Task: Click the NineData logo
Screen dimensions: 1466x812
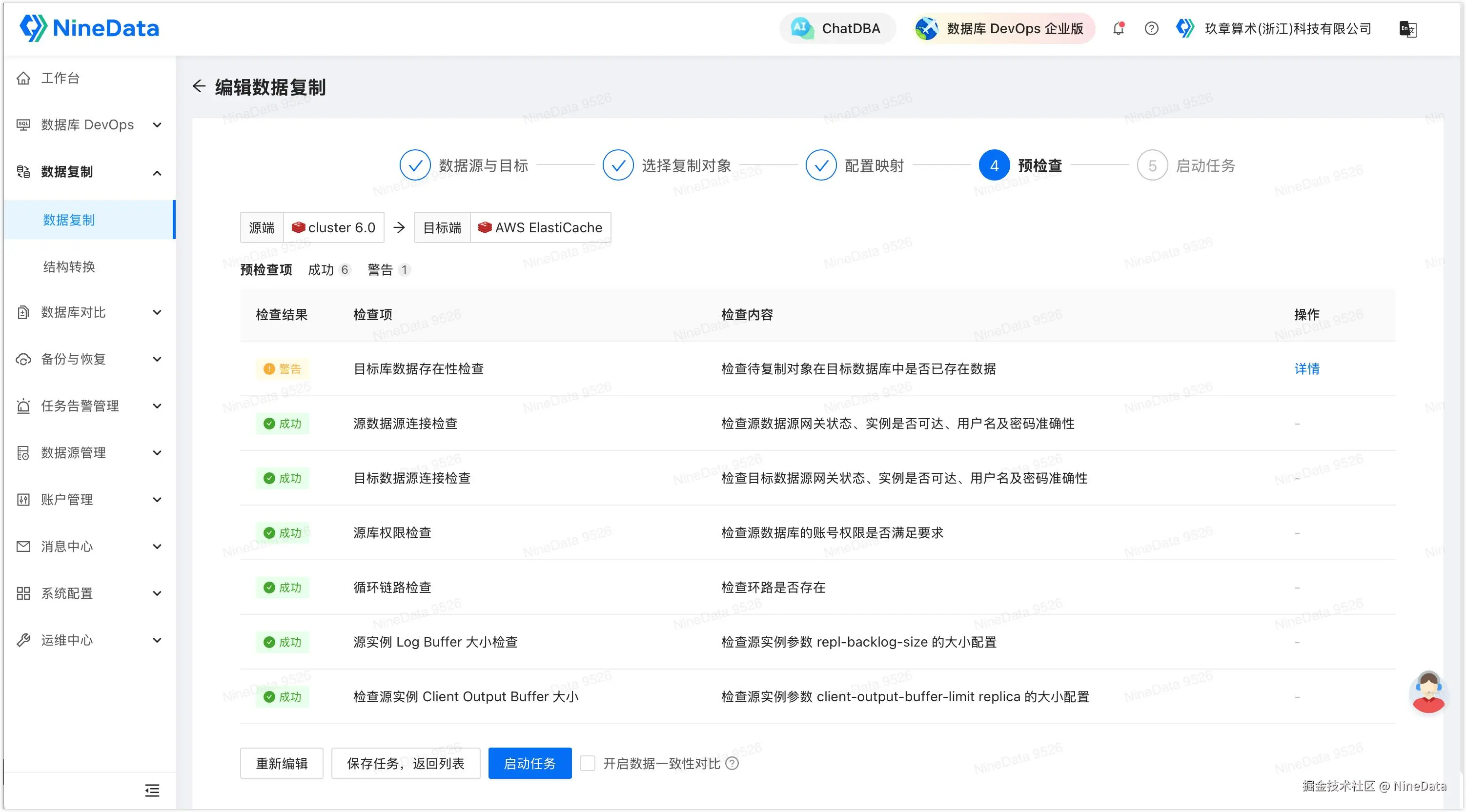Action: pos(89,28)
